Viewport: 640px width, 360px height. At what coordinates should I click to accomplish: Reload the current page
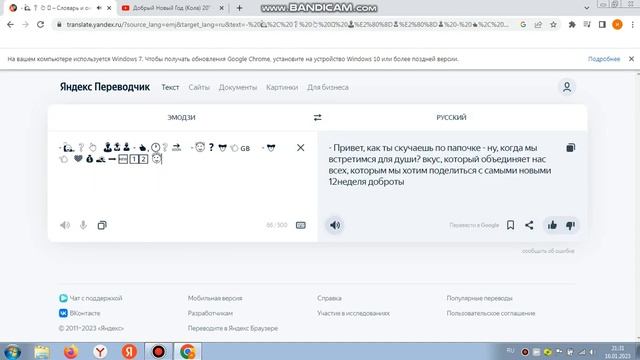coord(40,24)
